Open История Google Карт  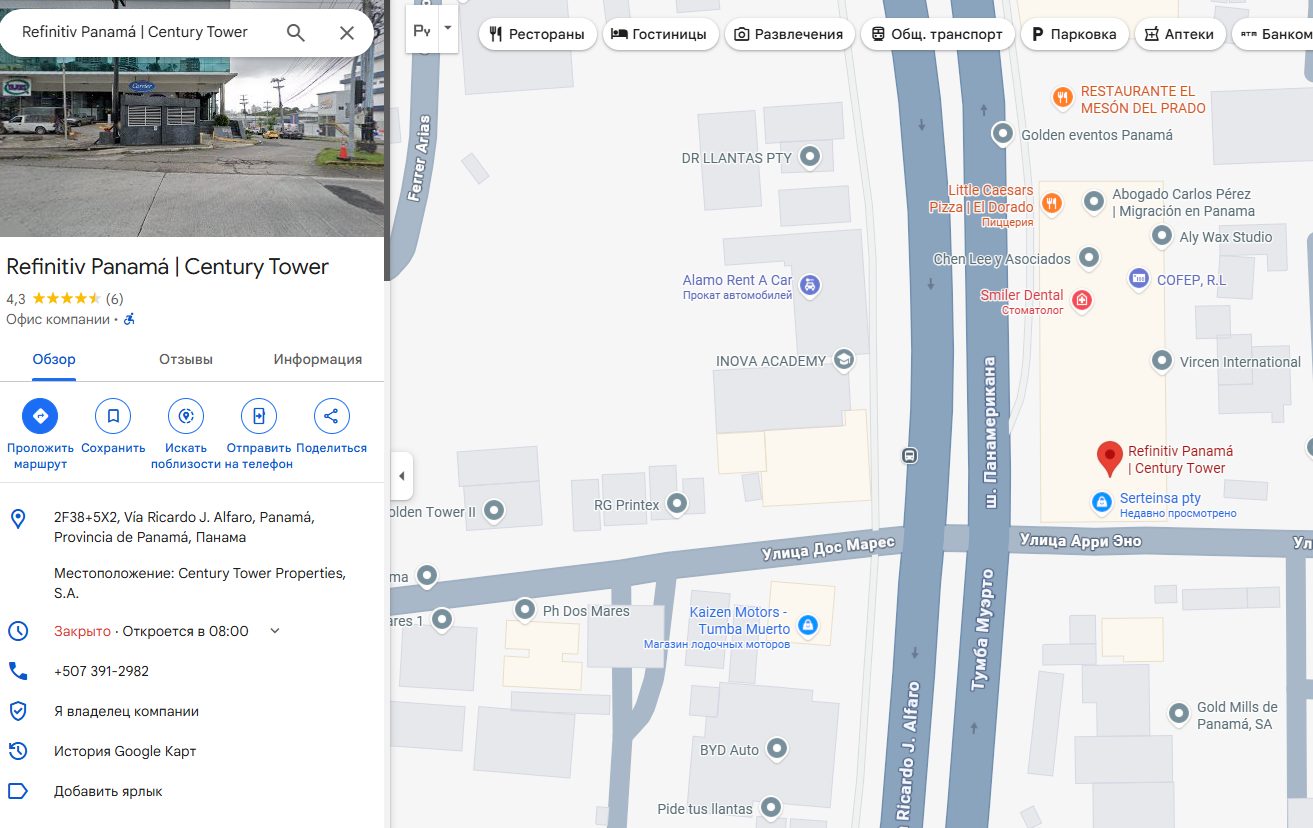125,751
